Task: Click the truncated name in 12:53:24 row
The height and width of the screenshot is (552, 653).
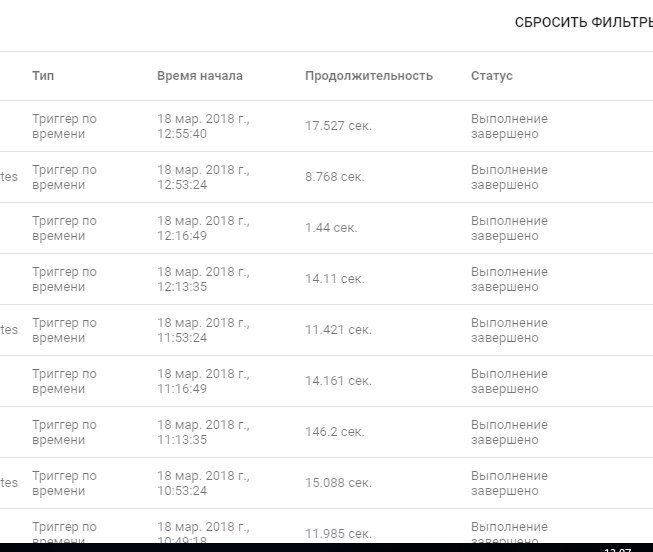Action: coord(9,177)
